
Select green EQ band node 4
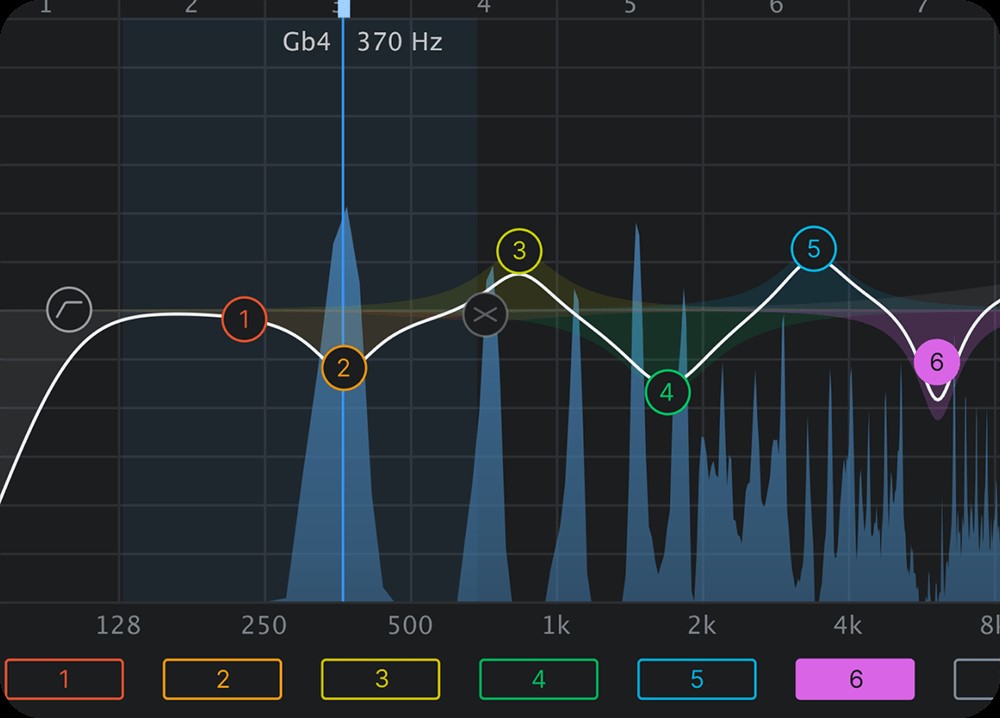(667, 392)
